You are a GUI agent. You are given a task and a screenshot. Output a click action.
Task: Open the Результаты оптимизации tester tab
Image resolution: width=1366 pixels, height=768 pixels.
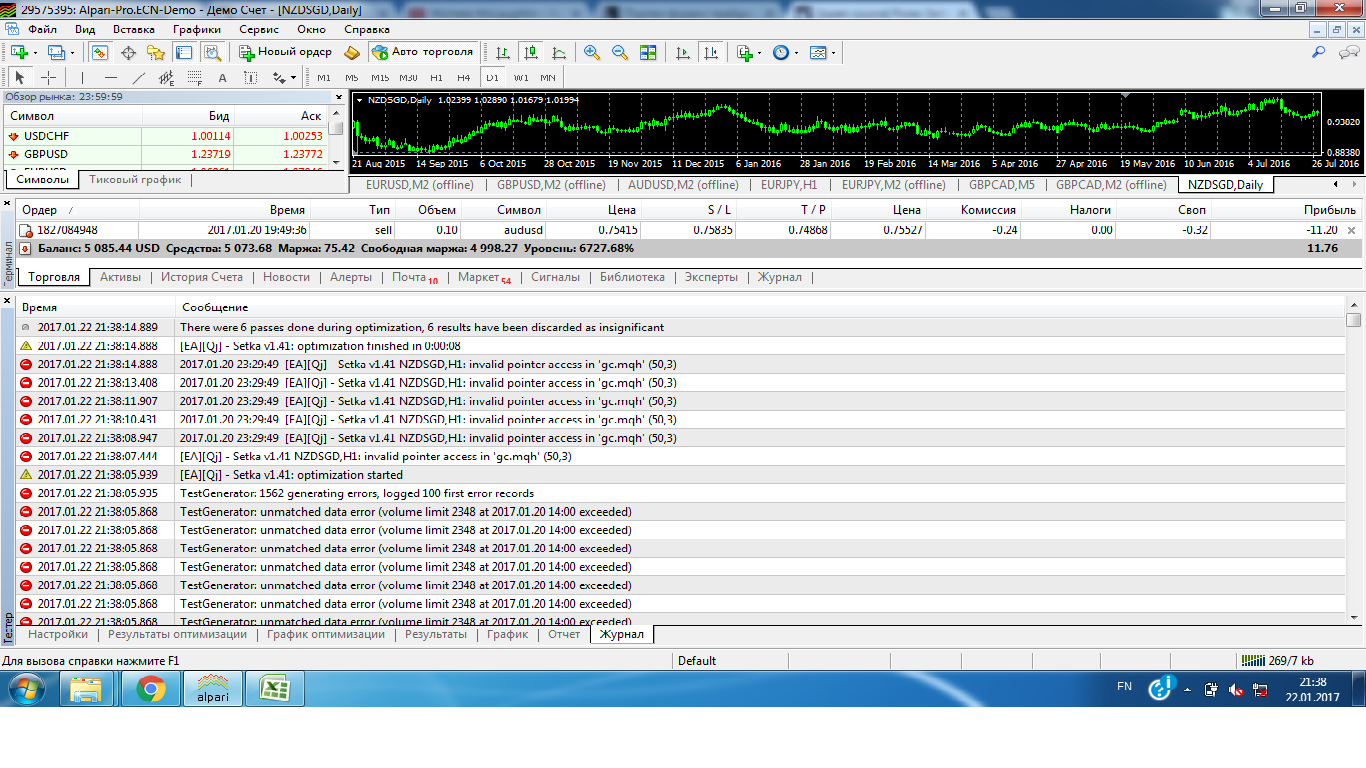click(x=177, y=634)
